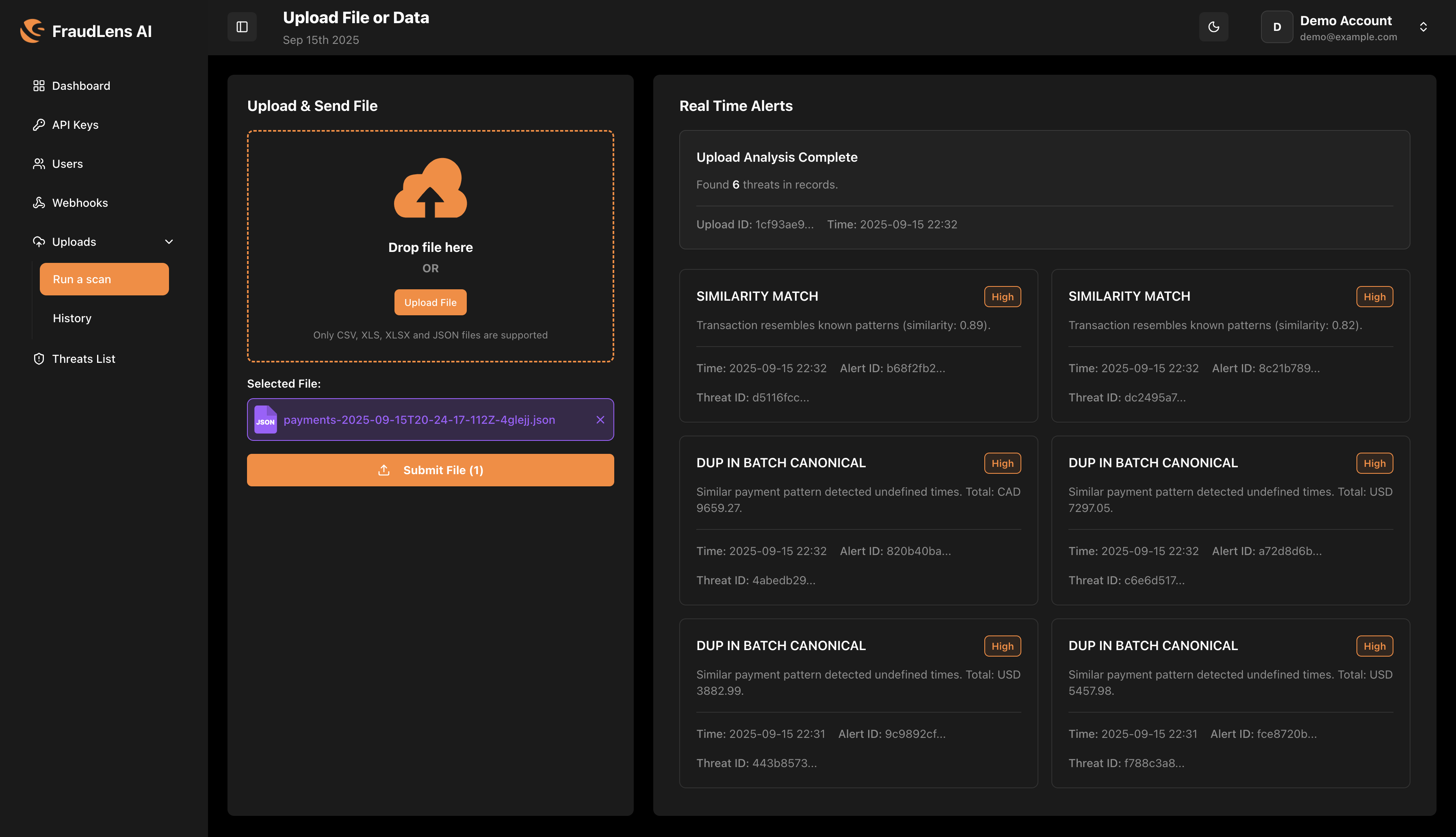Open the Dashboard from the sidebar
The height and width of the screenshot is (837, 1456).
pos(80,85)
